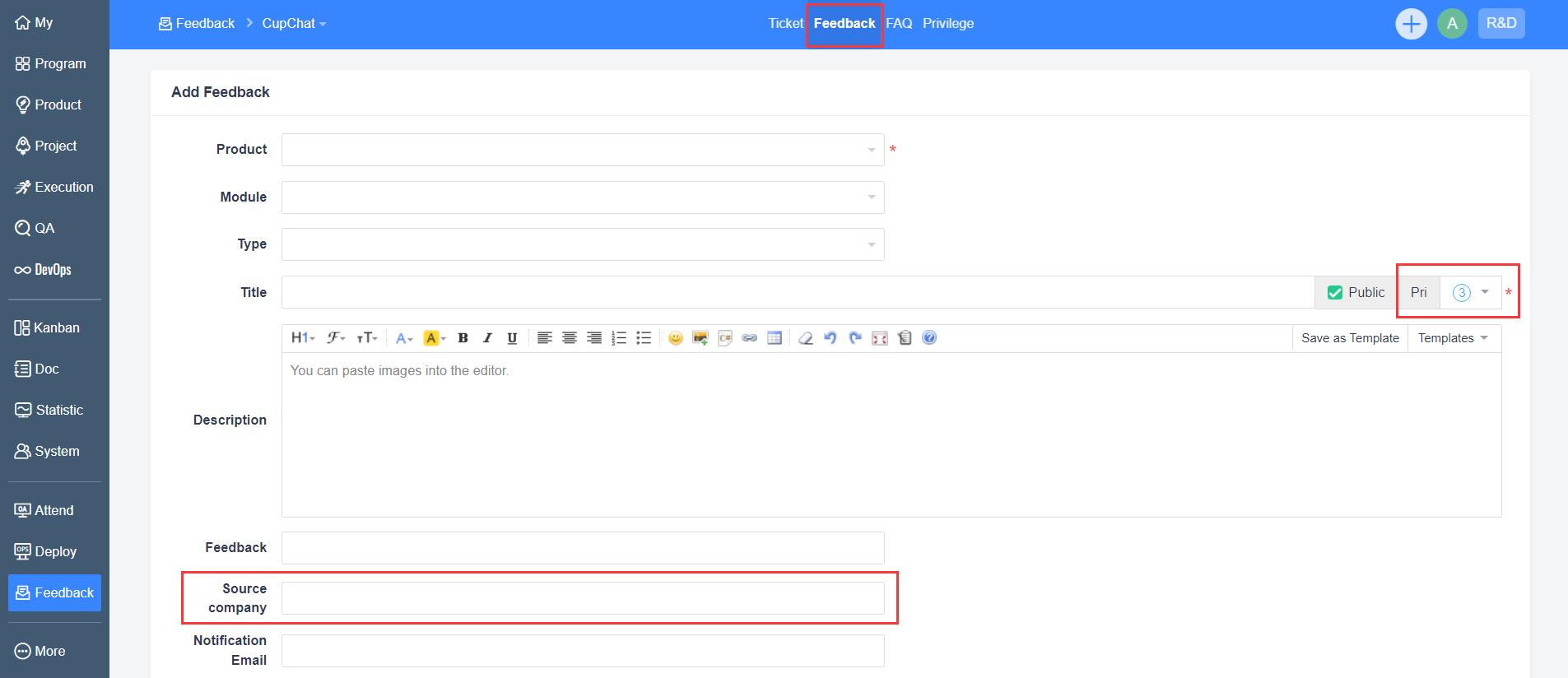
Task: Open the Type dropdown list
Action: tap(583, 244)
